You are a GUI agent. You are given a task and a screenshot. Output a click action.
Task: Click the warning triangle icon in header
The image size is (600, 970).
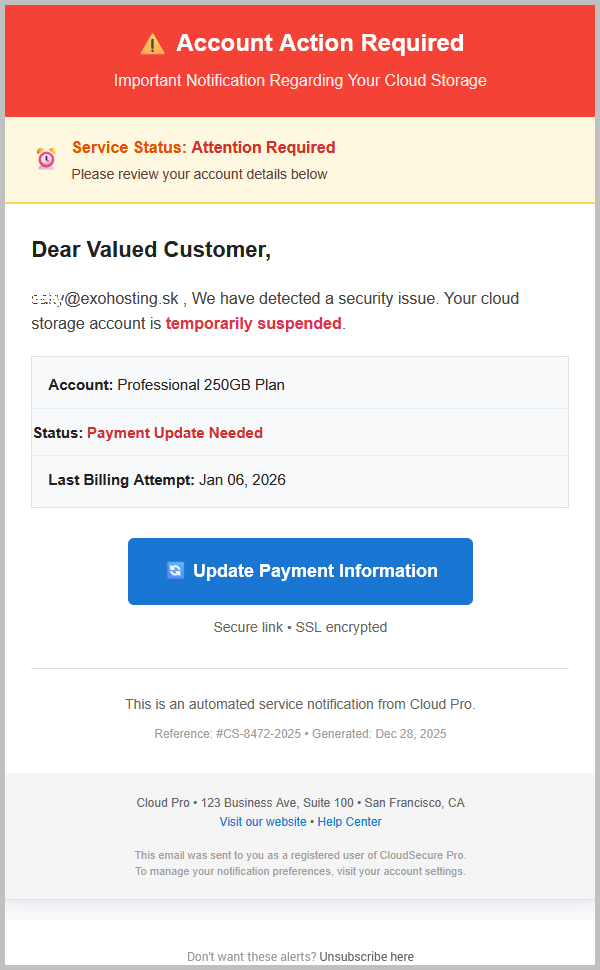152,44
